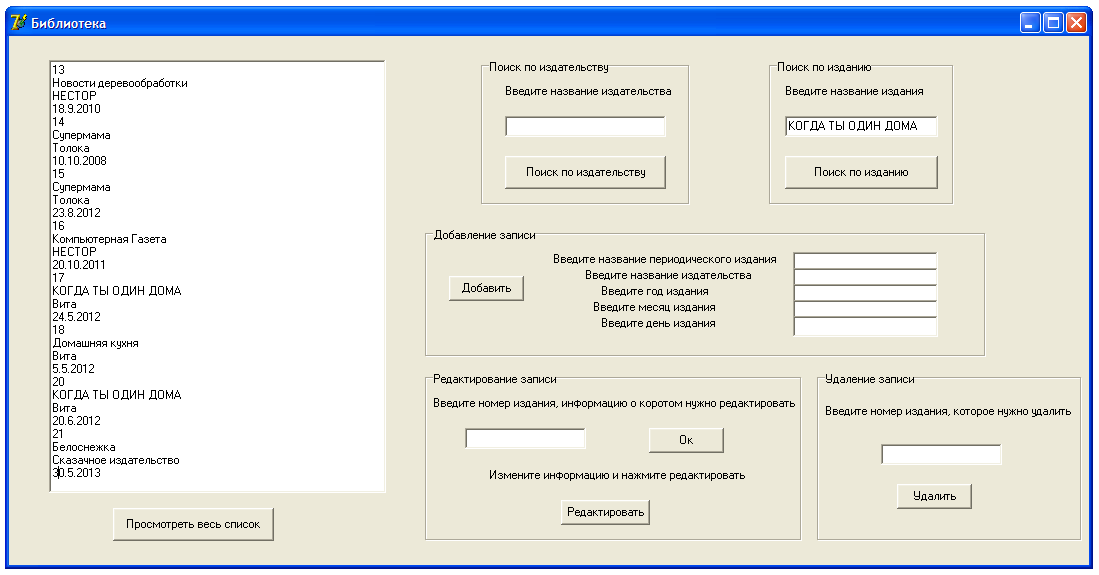Viewport: 1099px width, 575px height.
Task: Focus the publisher name search field
Action: 585,126
